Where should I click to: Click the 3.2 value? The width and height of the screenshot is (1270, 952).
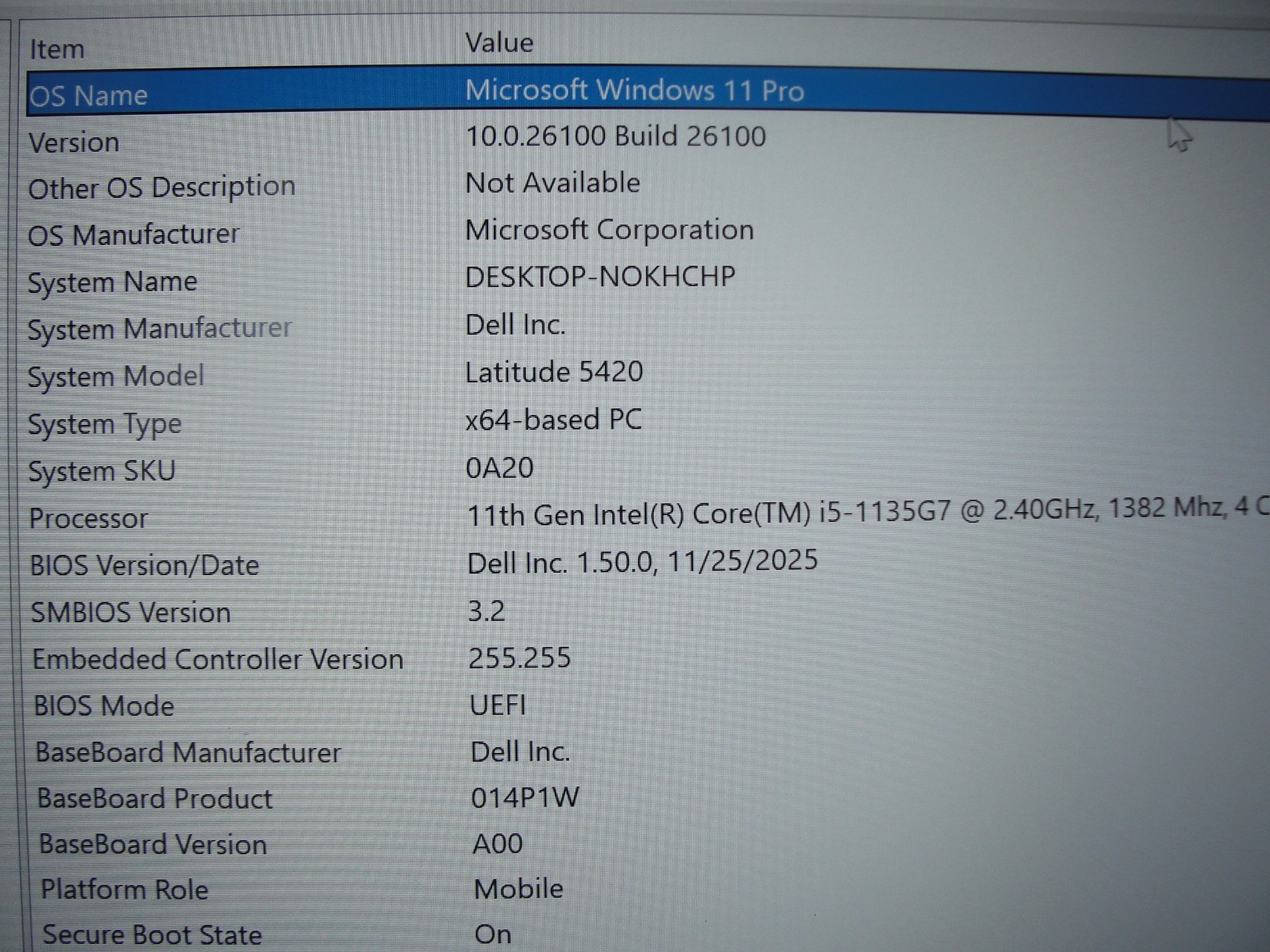click(x=487, y=611)
